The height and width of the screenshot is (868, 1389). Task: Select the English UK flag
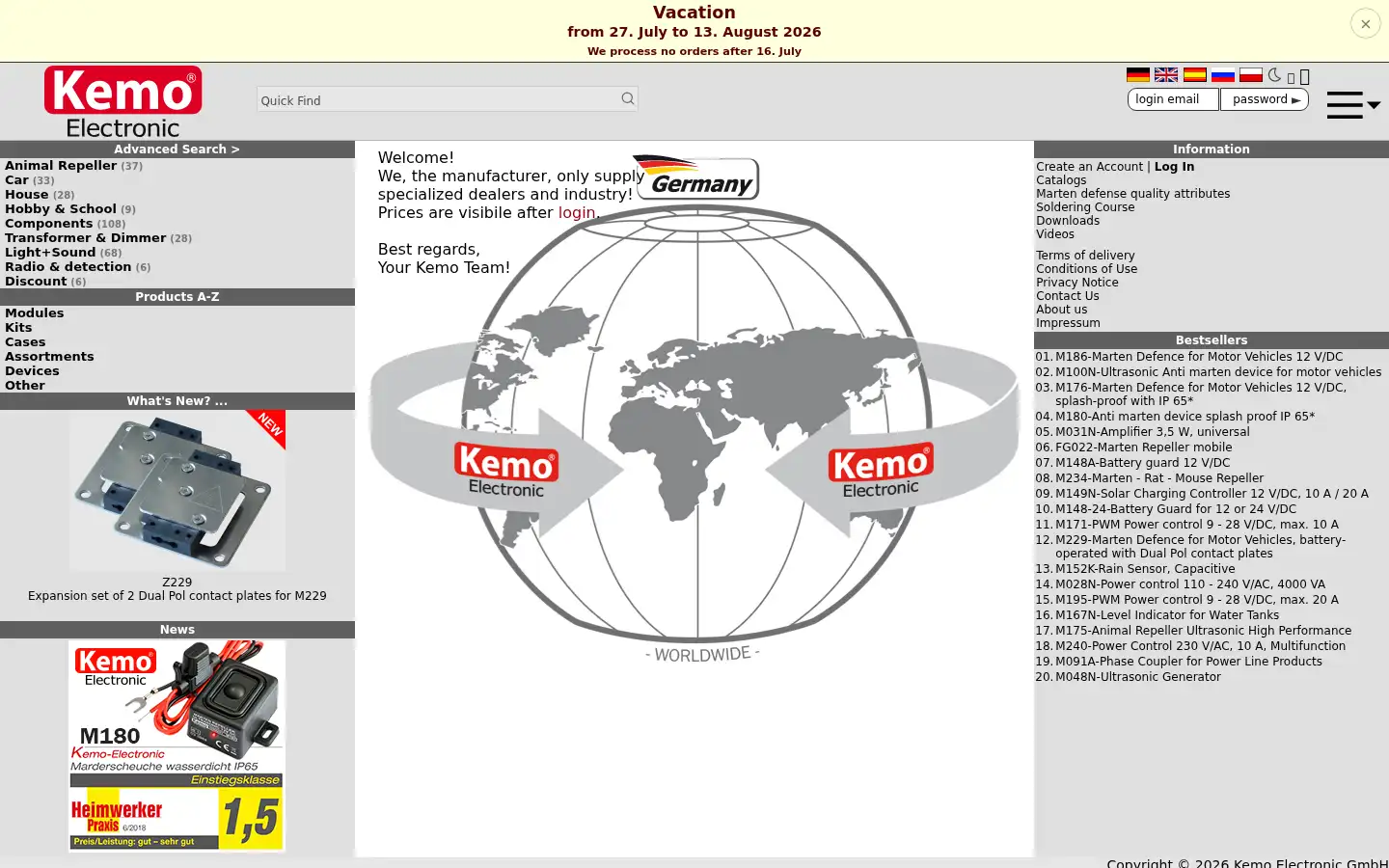click(1166, 75)
